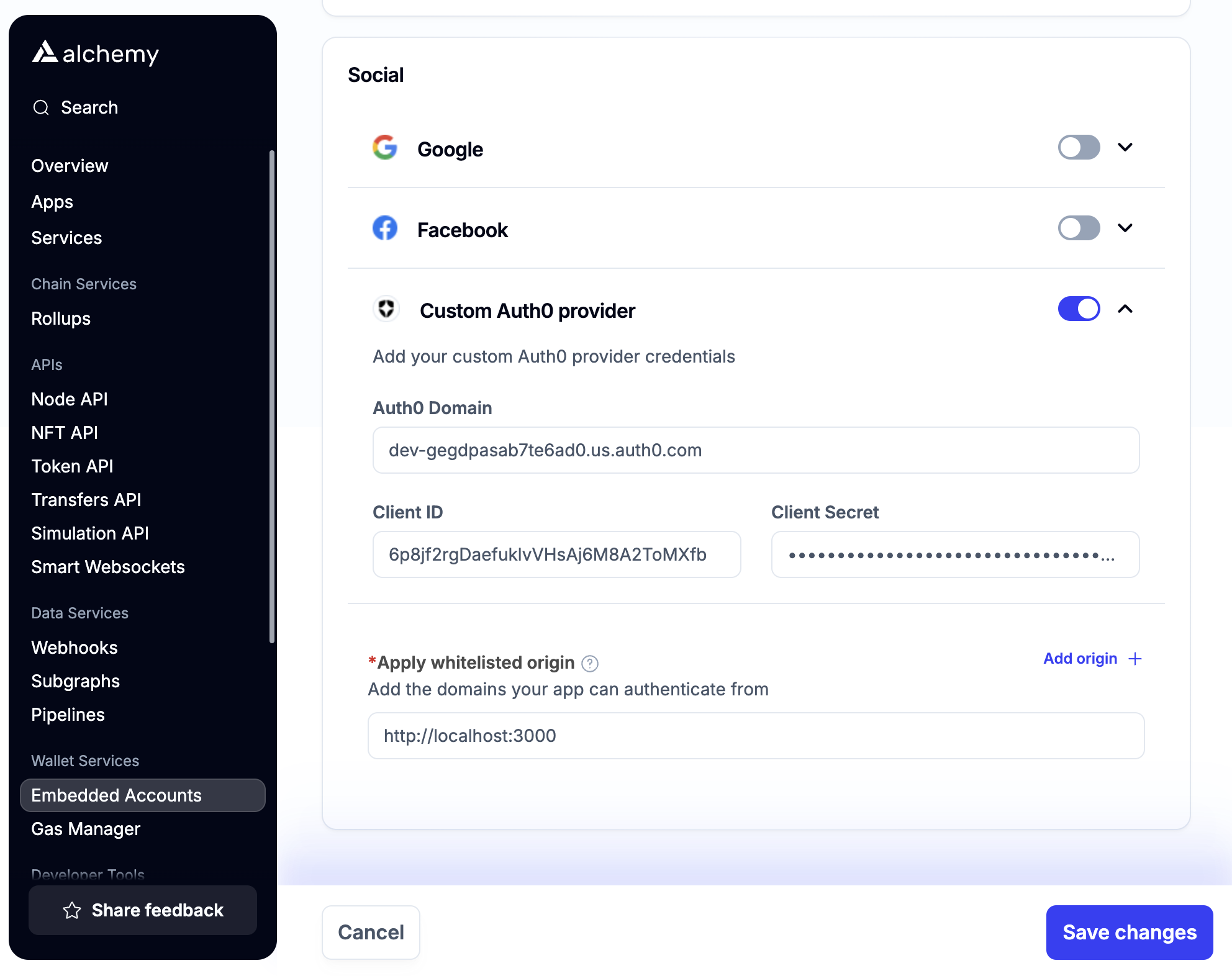
Task: Click the Auth0 Domain input field
Action: click(755, 450)
